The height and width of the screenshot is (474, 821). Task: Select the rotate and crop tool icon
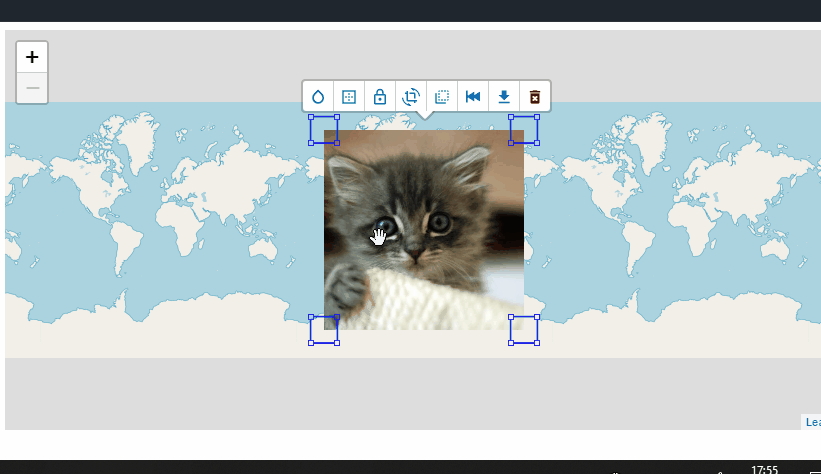[x=411, y=96]
